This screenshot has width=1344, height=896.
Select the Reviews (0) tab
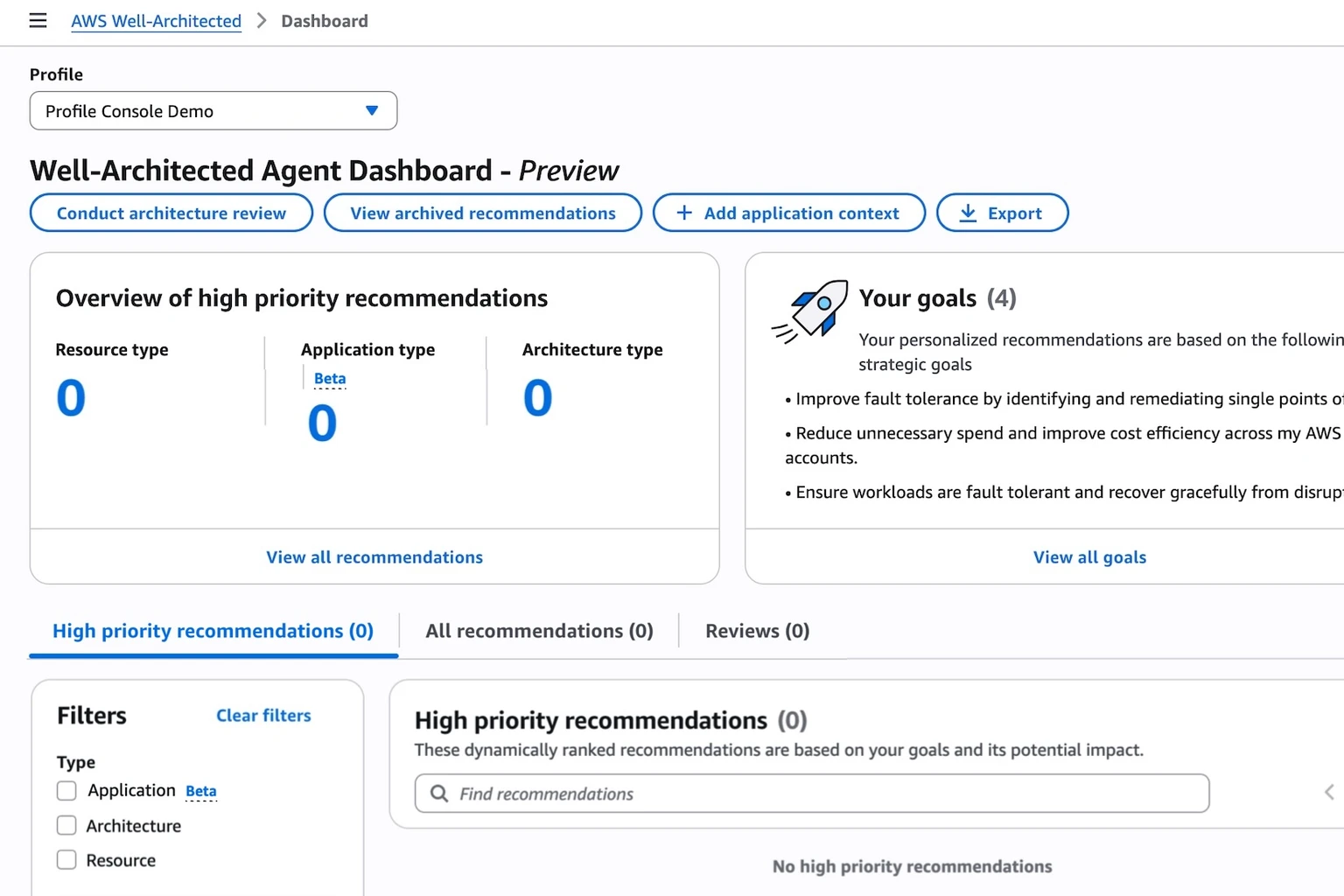[x=758, y=631]
